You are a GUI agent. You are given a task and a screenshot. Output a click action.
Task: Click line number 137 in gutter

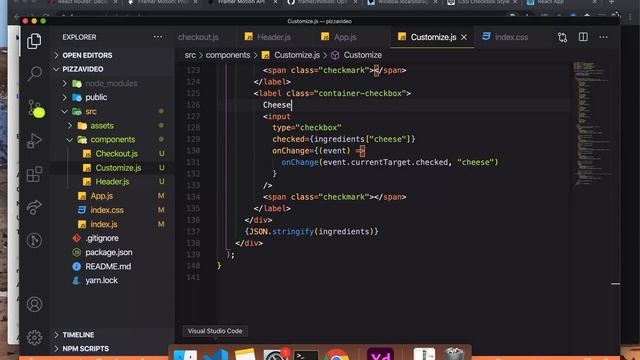tap(193, 231)
